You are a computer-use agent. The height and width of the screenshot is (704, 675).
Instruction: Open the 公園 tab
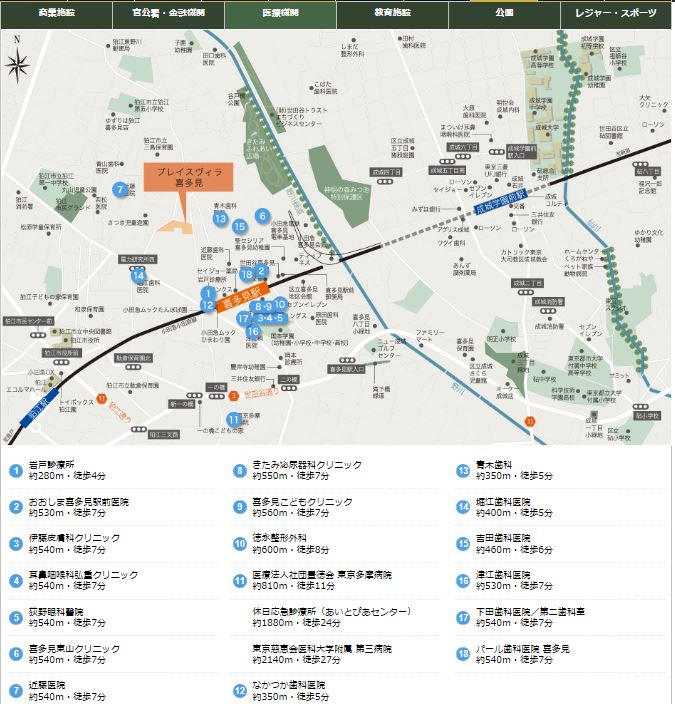[x=504, y=14]
